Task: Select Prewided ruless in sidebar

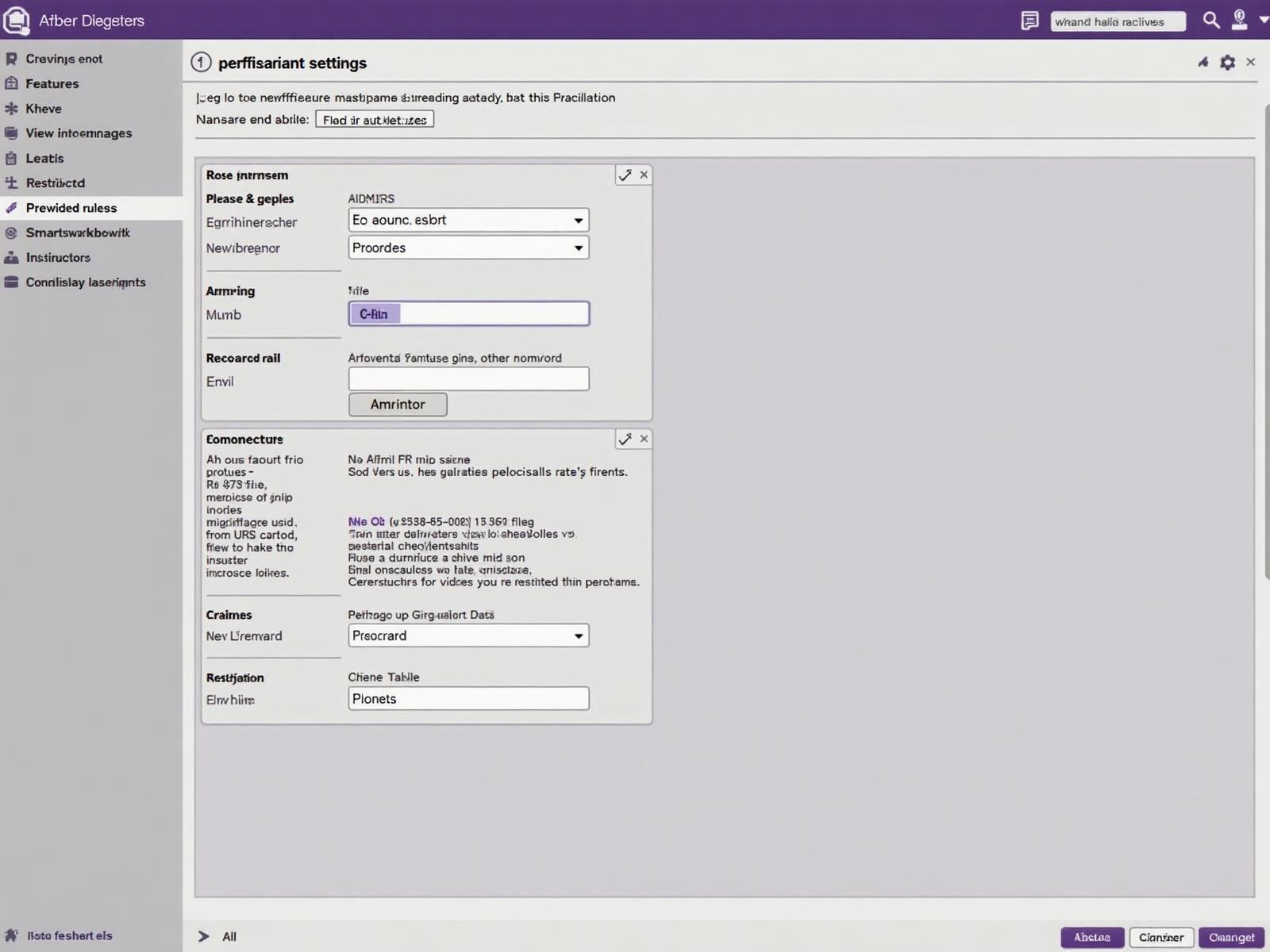Action: [x=91, y=208]
